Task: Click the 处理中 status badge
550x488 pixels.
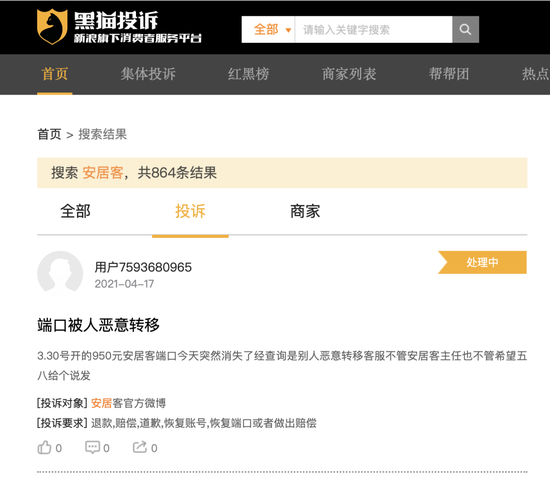Action: click(482, 262)
